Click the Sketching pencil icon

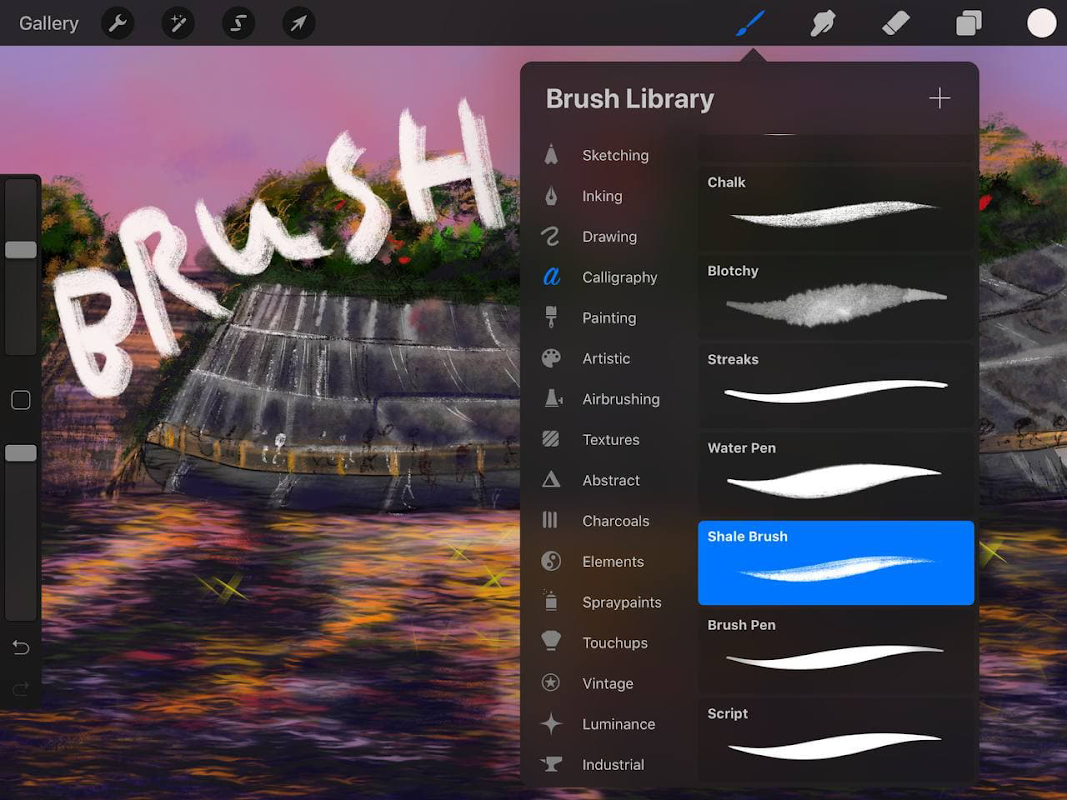click(551, 154)
